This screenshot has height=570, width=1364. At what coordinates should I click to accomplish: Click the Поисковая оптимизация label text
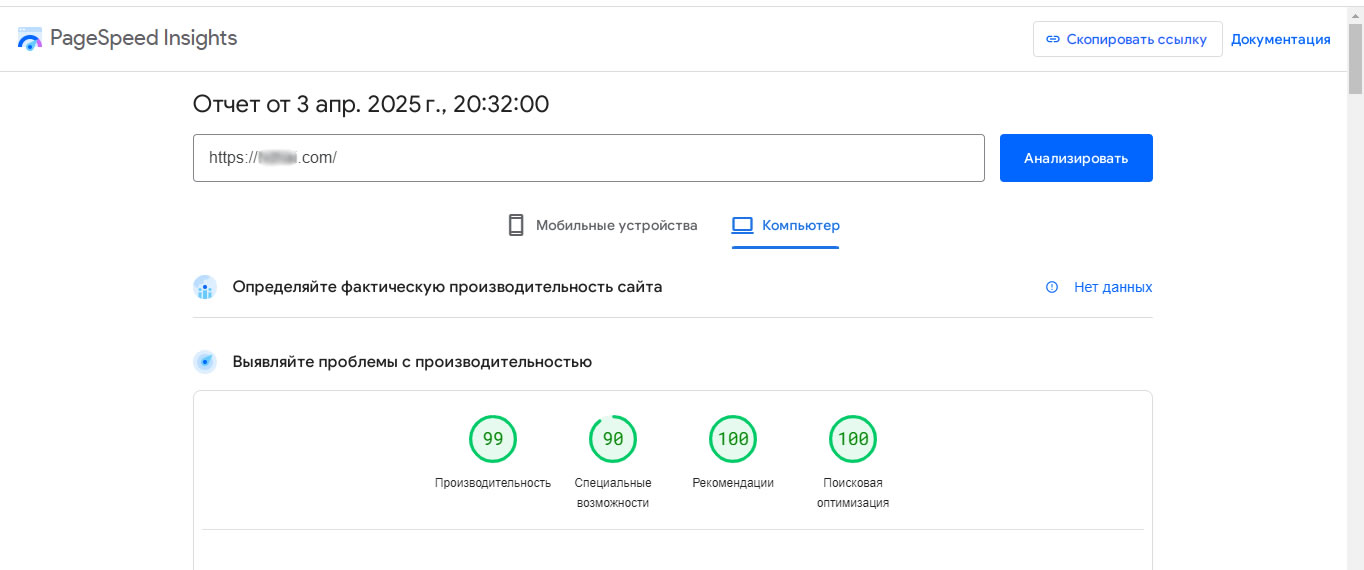tap(853, 493)
